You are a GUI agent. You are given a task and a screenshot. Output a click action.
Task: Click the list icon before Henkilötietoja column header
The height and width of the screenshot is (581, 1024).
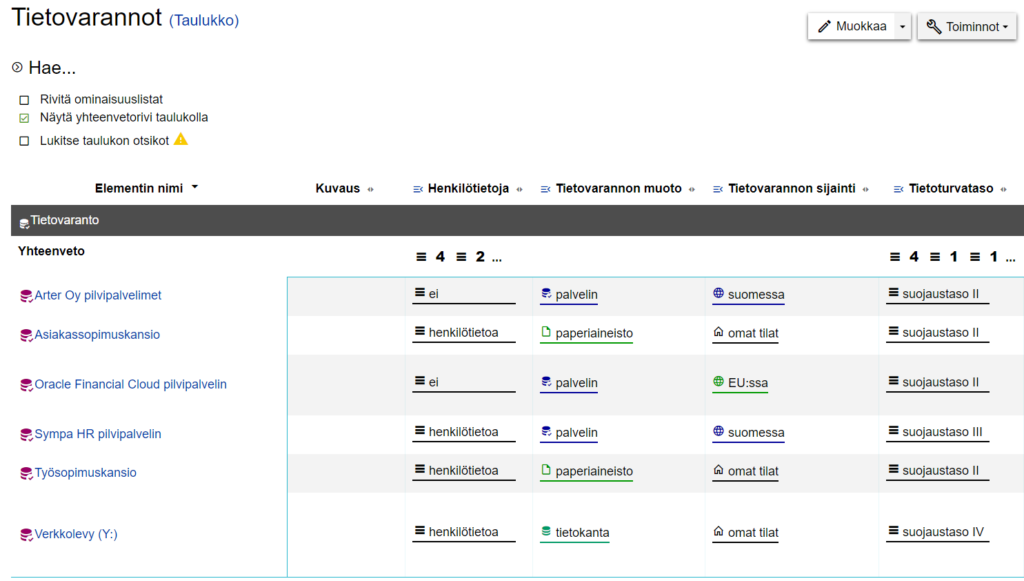pyautogui.click(x=418, y=189)
